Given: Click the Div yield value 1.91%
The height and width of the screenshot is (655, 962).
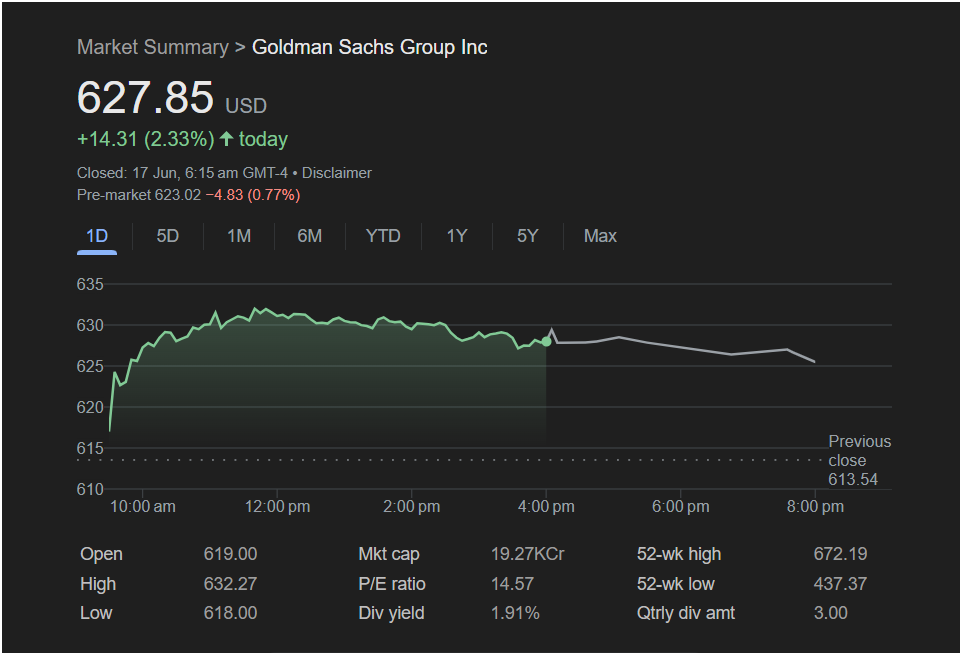Looking at the screenshot, I should point(515,613).
